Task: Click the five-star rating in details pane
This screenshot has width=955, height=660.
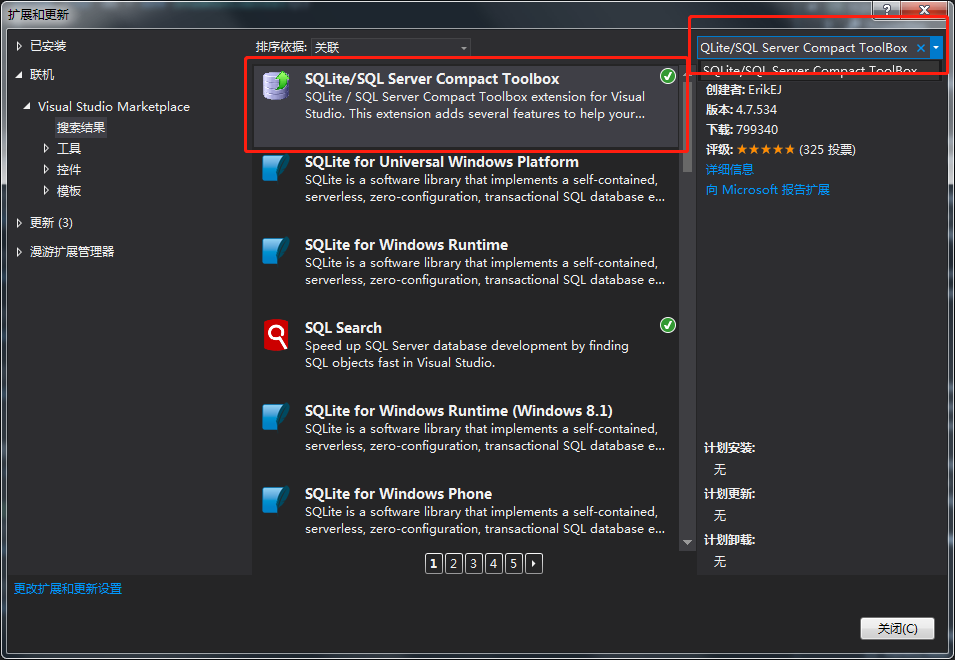Action: coord(766,149)
